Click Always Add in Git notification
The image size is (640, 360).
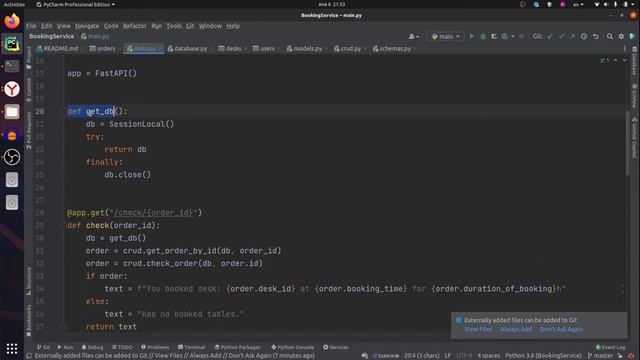516,329
